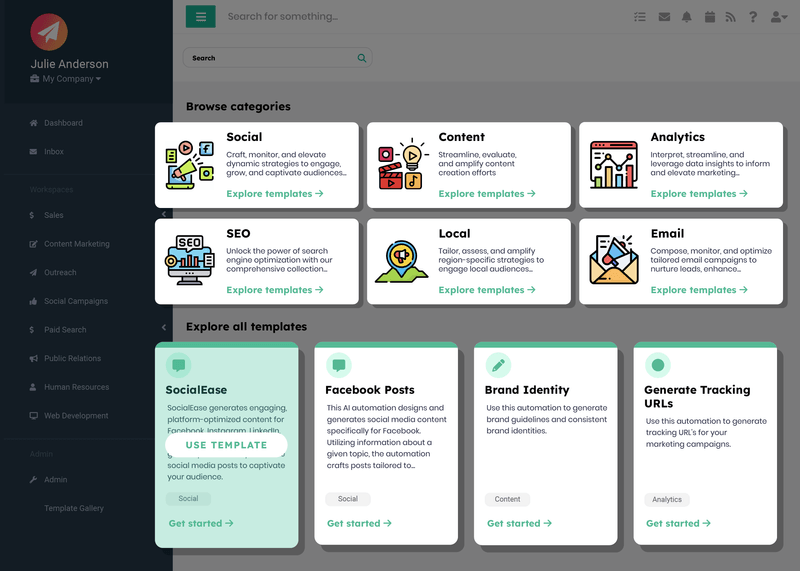Open the RSS feed icon
The image size is (800, 571).
pos(731,17)
